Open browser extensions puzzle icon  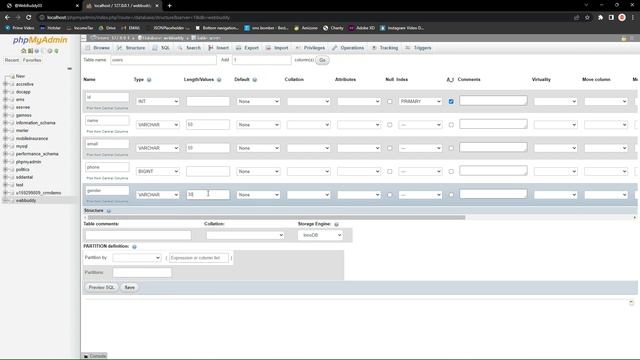tap(600, 17)
